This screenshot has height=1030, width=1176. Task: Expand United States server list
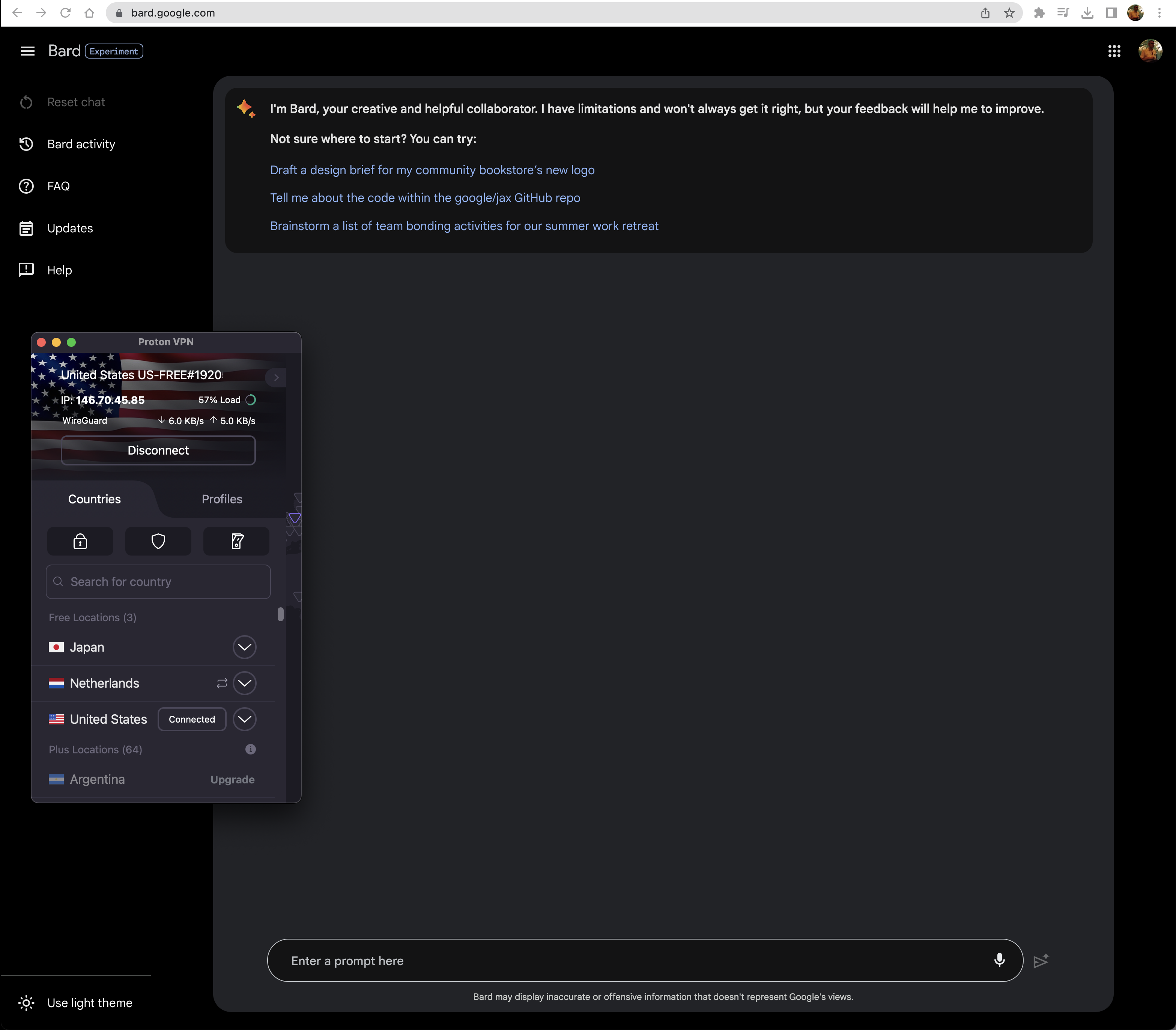[245, 720]
